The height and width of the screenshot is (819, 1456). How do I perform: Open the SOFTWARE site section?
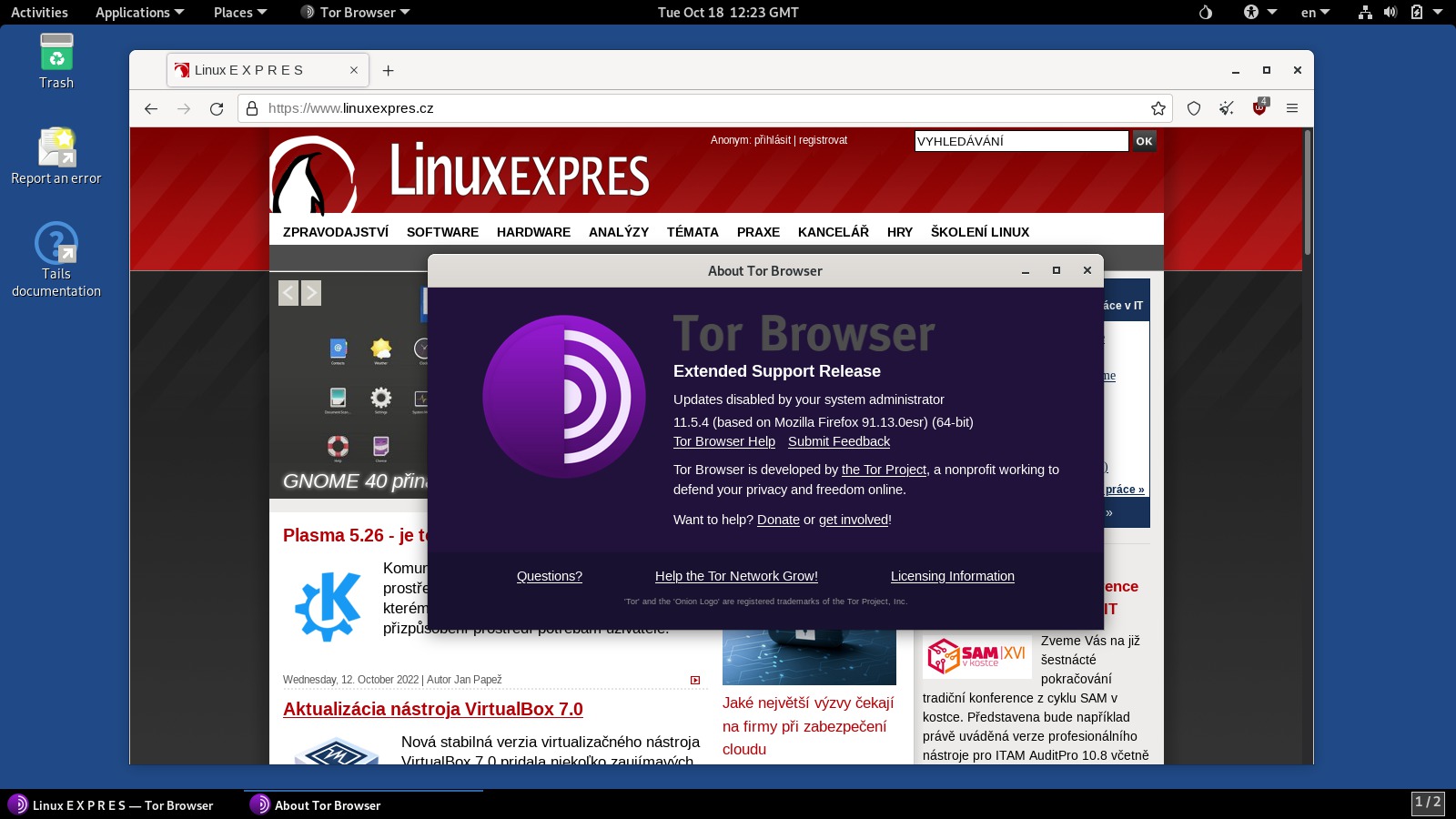point(442,232)
